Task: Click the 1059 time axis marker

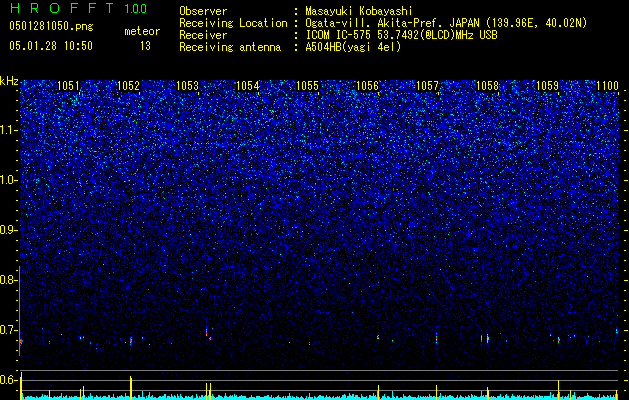Action: click(547, 86)
